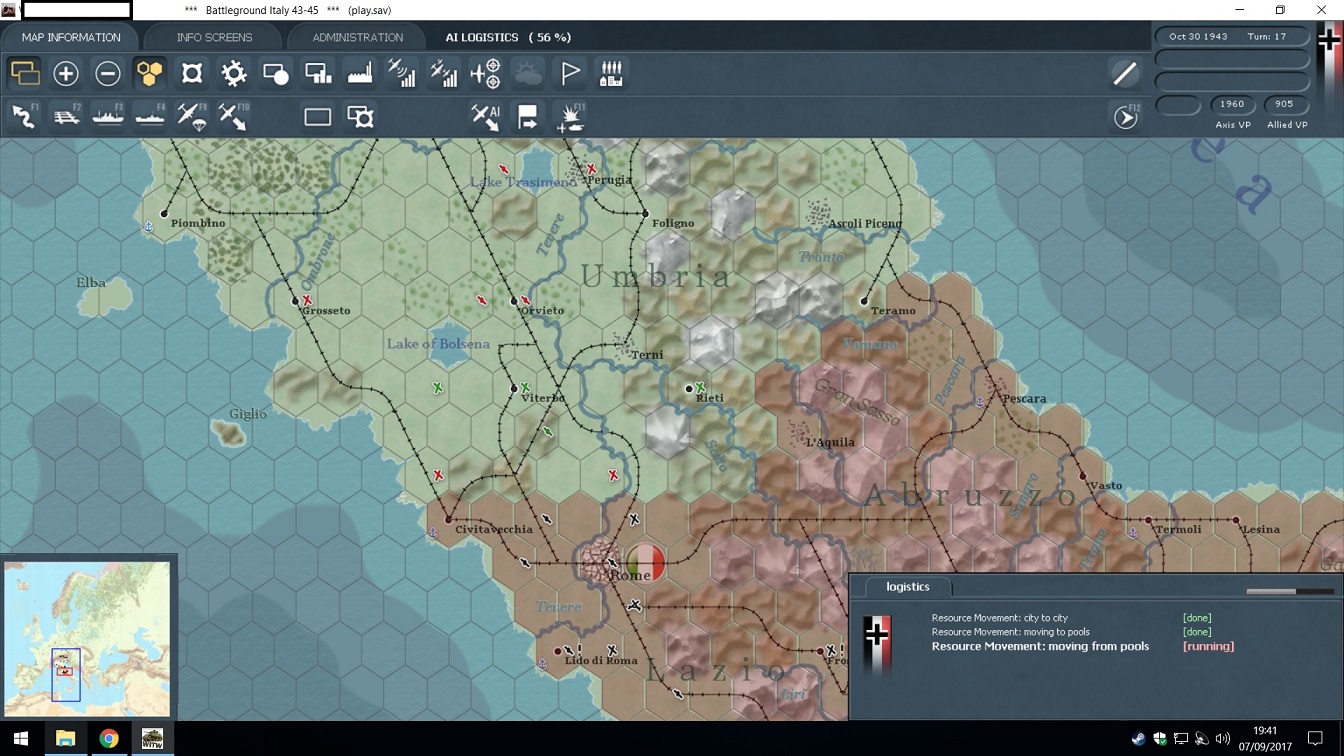Click the Teramo town label
The image size is (1344, 756).
click(x=893, y=310)
